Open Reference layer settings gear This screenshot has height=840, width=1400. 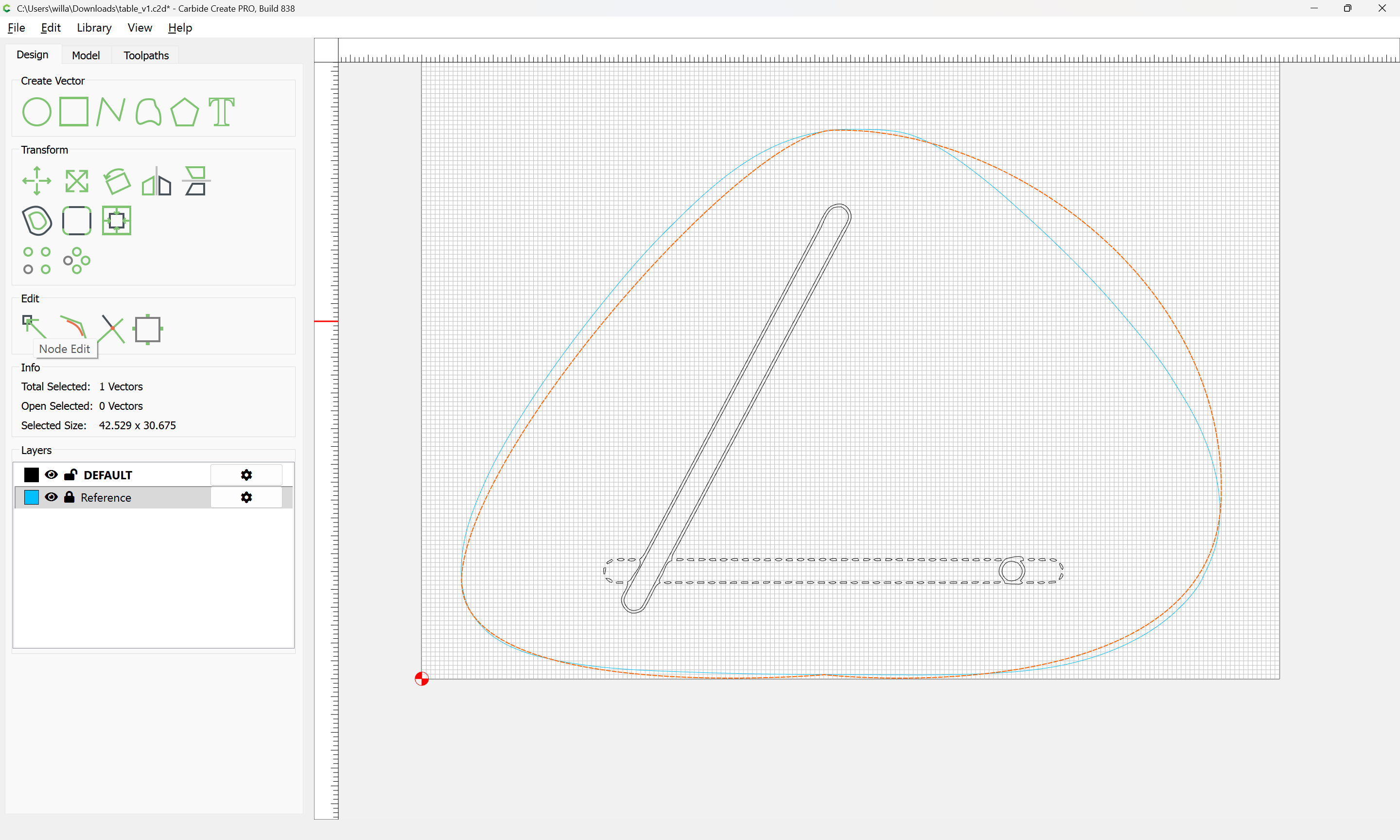point(246,497)
